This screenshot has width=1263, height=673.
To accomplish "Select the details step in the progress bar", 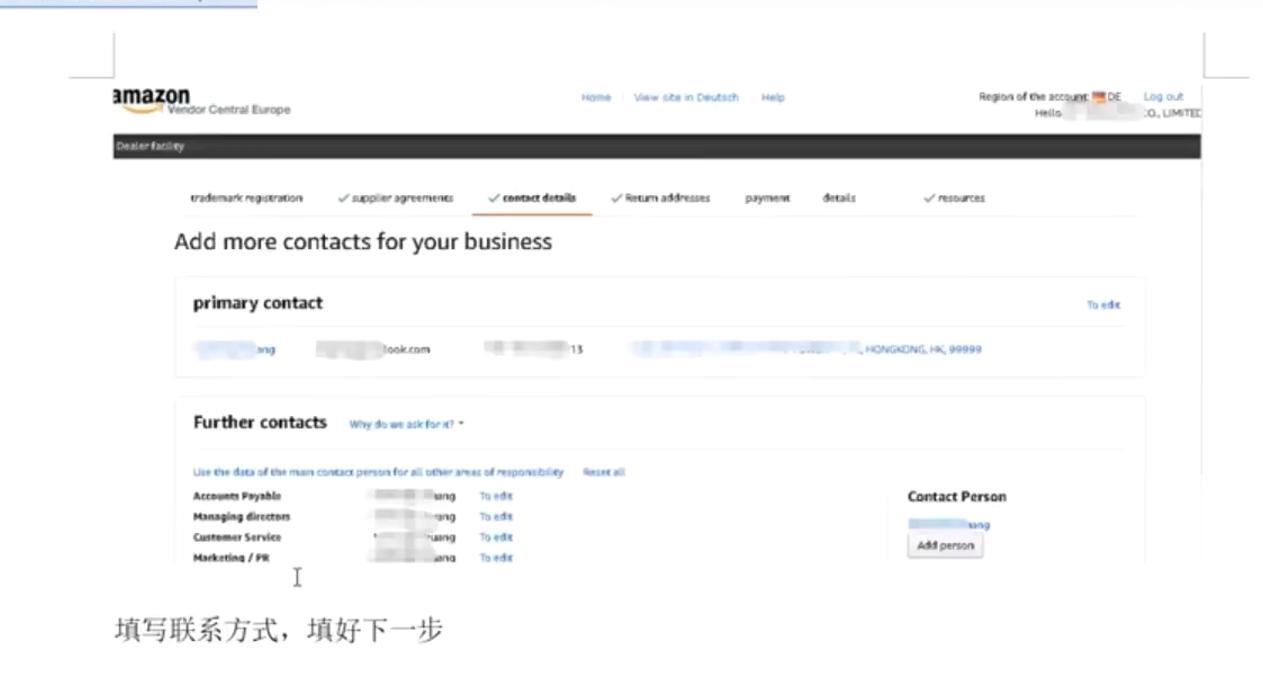I will tap(839, 198).
